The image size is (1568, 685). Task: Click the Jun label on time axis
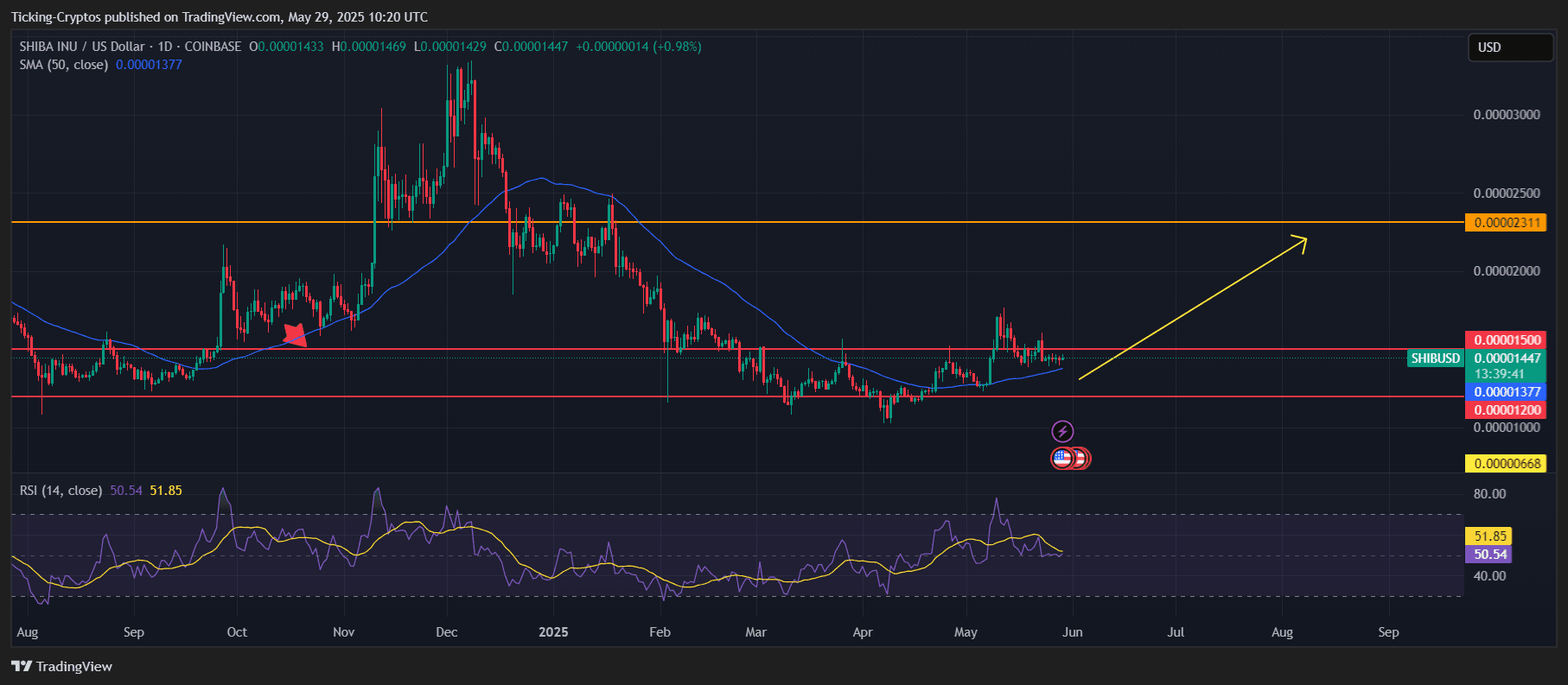tap(1072, 632)
